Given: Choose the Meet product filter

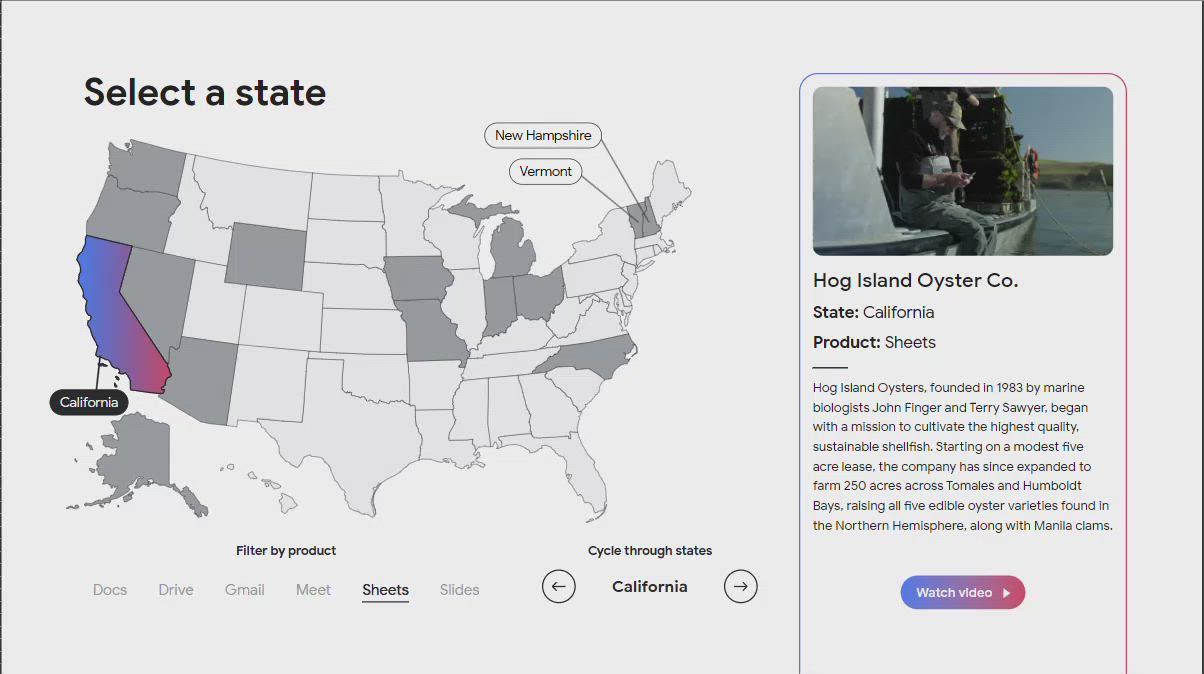Looking at the screenshot, I should pyautogui.click(x=313, y=590).
